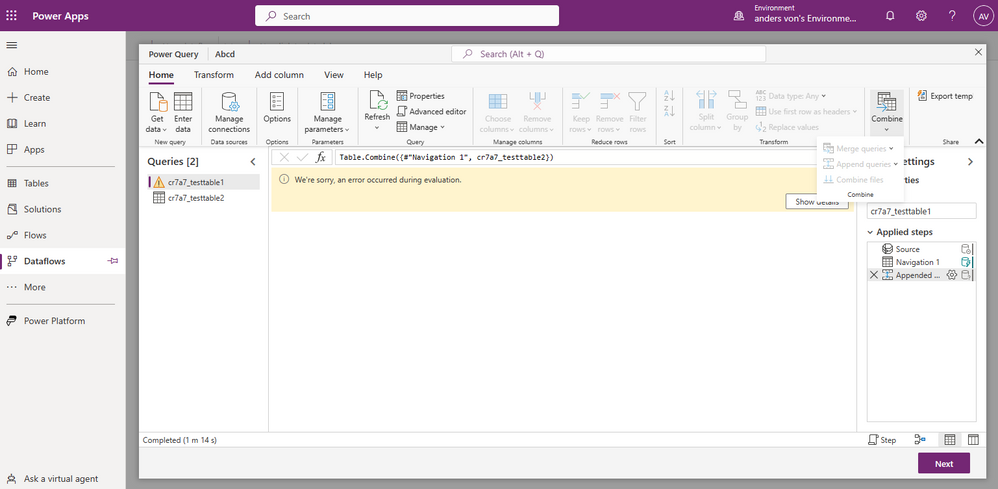Switch to the View tab
The image size is (998, 489).
click(x=334, y=75)
